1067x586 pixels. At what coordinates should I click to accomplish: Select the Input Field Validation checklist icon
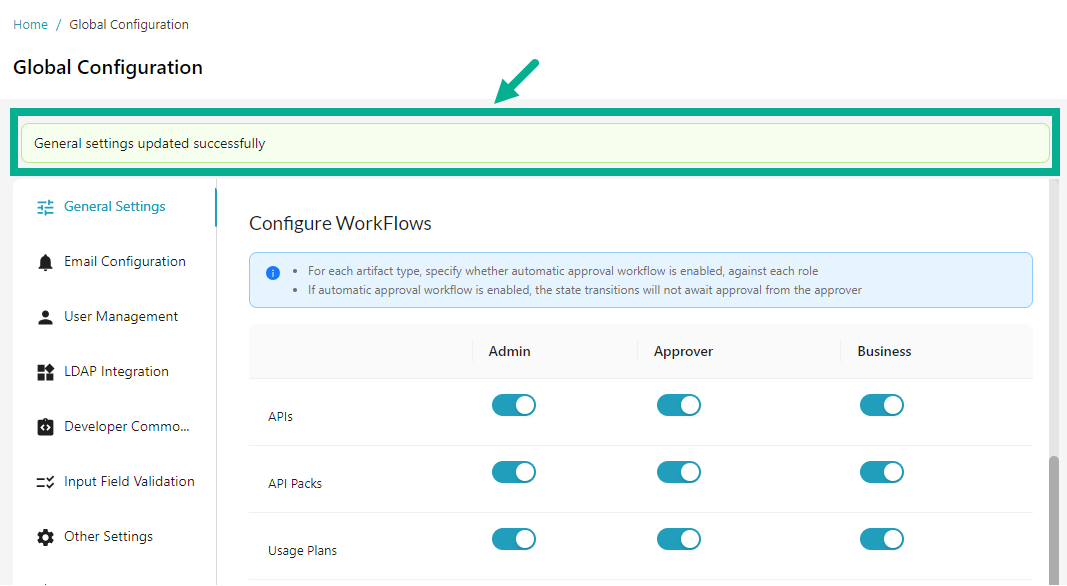point(44,481)
